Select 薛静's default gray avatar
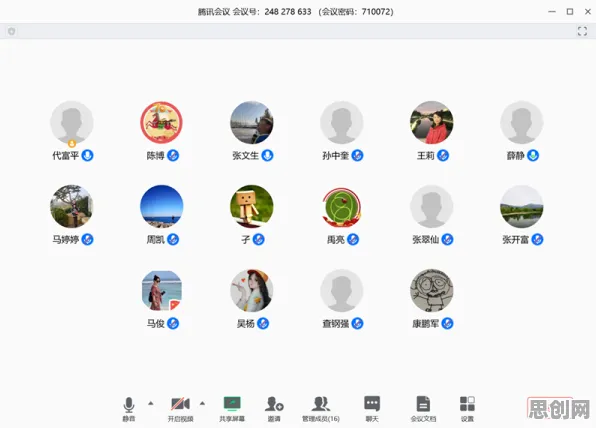This screenshot has width=596, height=428. click(522, 122)
